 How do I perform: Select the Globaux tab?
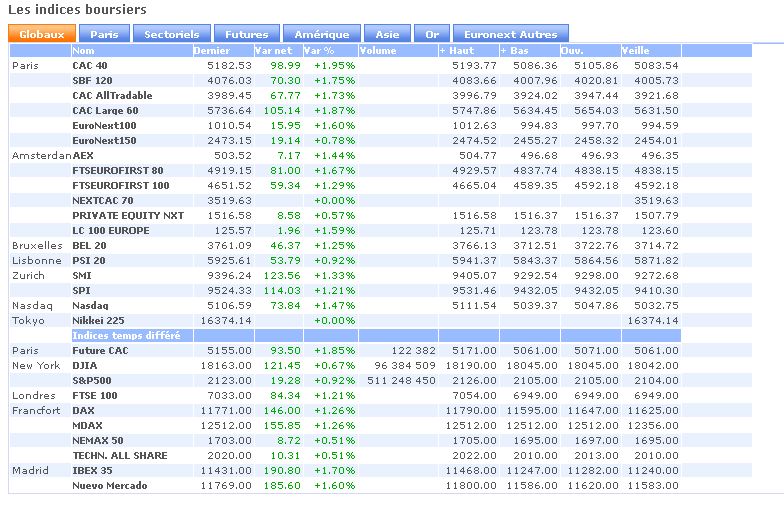(42, 34)
